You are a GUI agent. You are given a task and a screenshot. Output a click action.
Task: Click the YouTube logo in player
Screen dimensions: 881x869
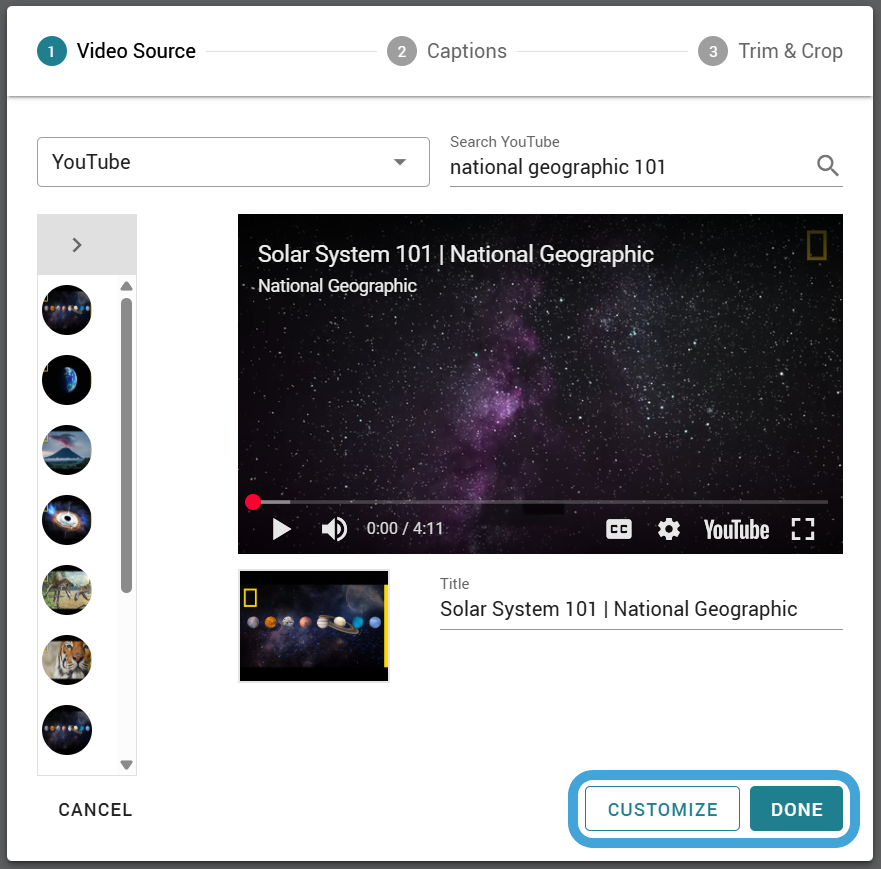736,530
